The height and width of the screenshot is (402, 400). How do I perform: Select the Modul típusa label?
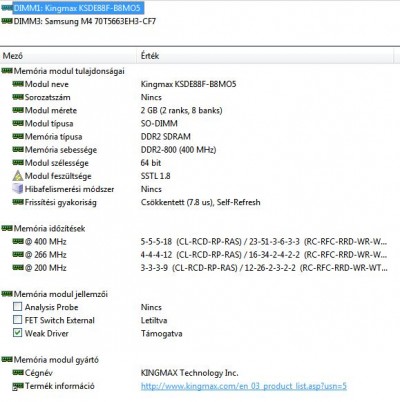[49, 123]
